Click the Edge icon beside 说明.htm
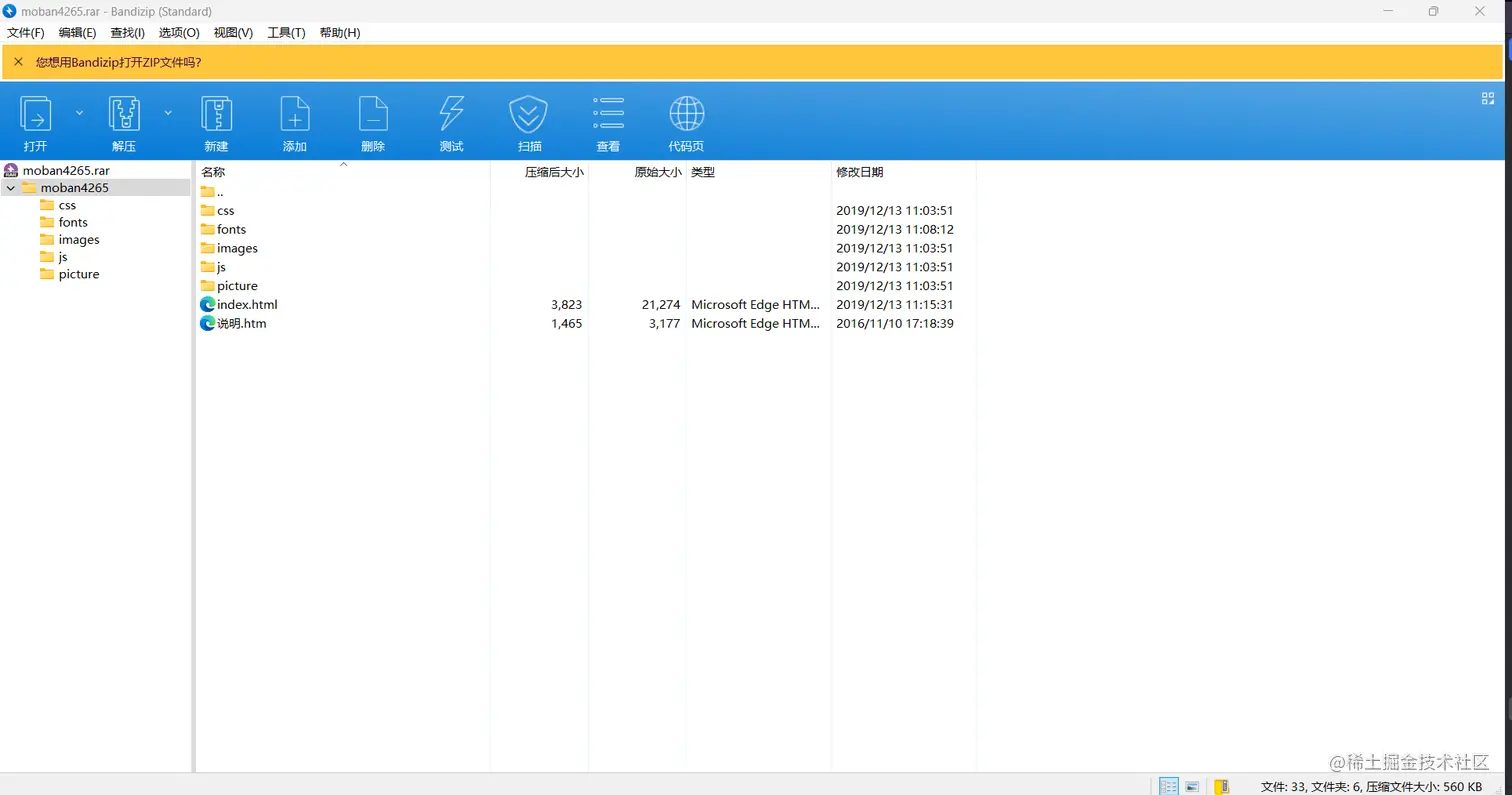Screen dimensions: 1512x795 point(208,323)
